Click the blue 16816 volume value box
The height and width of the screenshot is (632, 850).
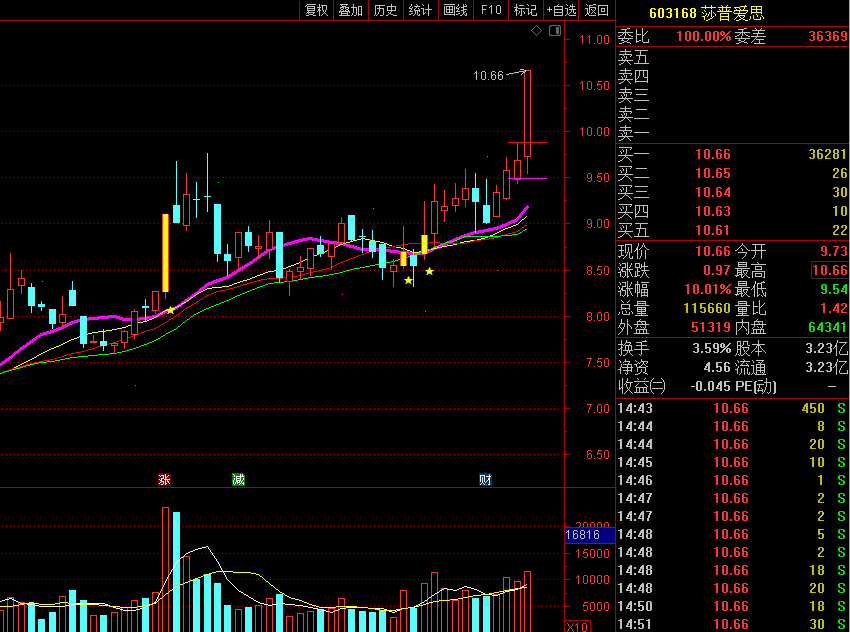(x=590, y=535)
